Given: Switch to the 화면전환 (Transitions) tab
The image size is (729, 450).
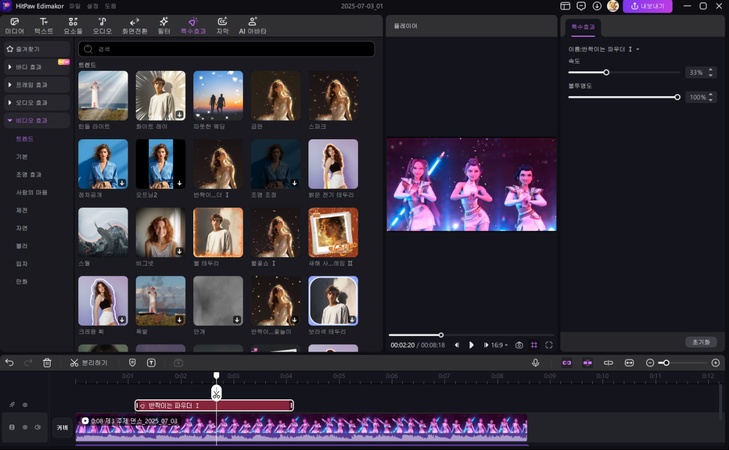Looking at the screenshot, I should pos(134,26).
